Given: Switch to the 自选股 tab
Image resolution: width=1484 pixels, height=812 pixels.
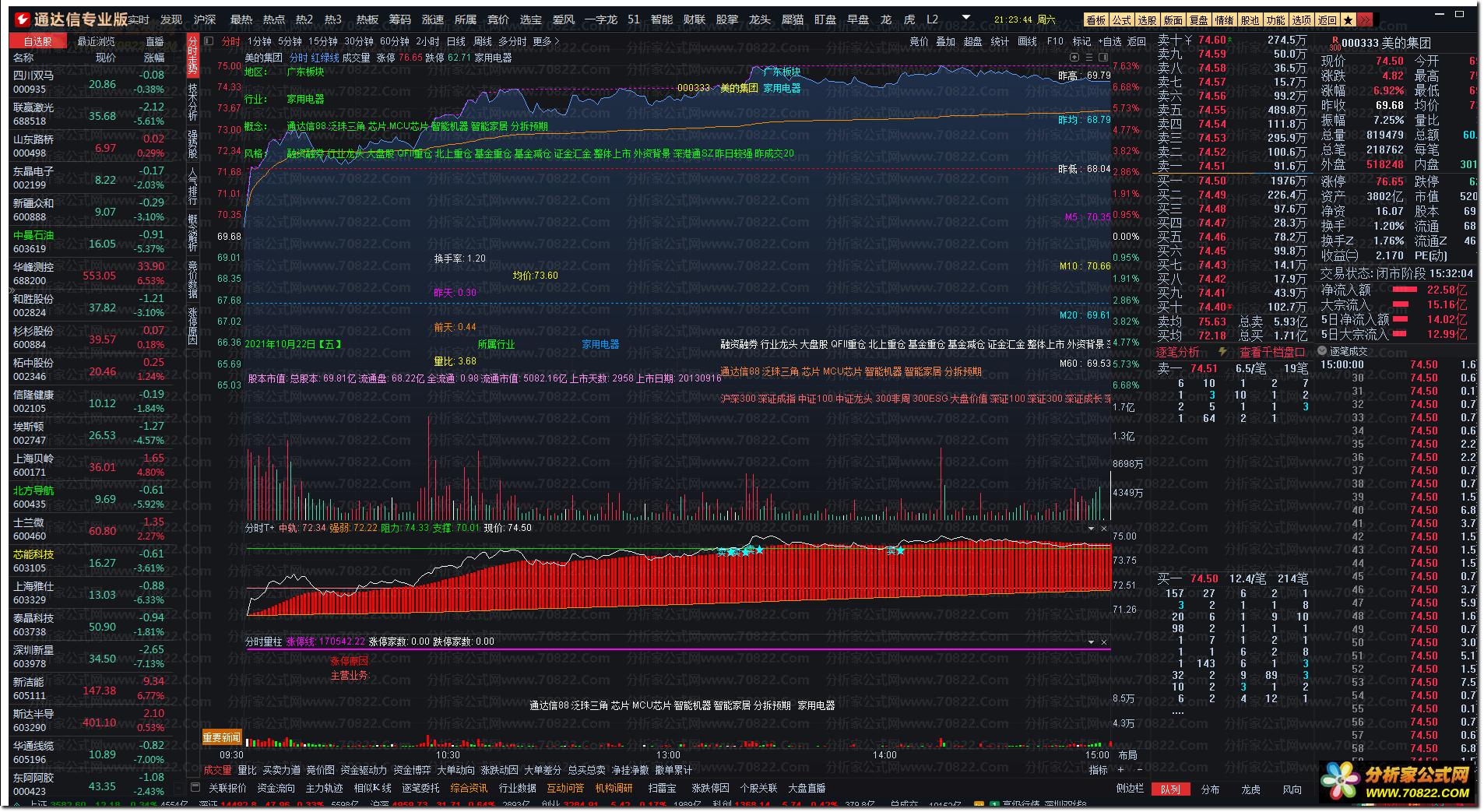Looking at the screenshot, I should 38,41.
